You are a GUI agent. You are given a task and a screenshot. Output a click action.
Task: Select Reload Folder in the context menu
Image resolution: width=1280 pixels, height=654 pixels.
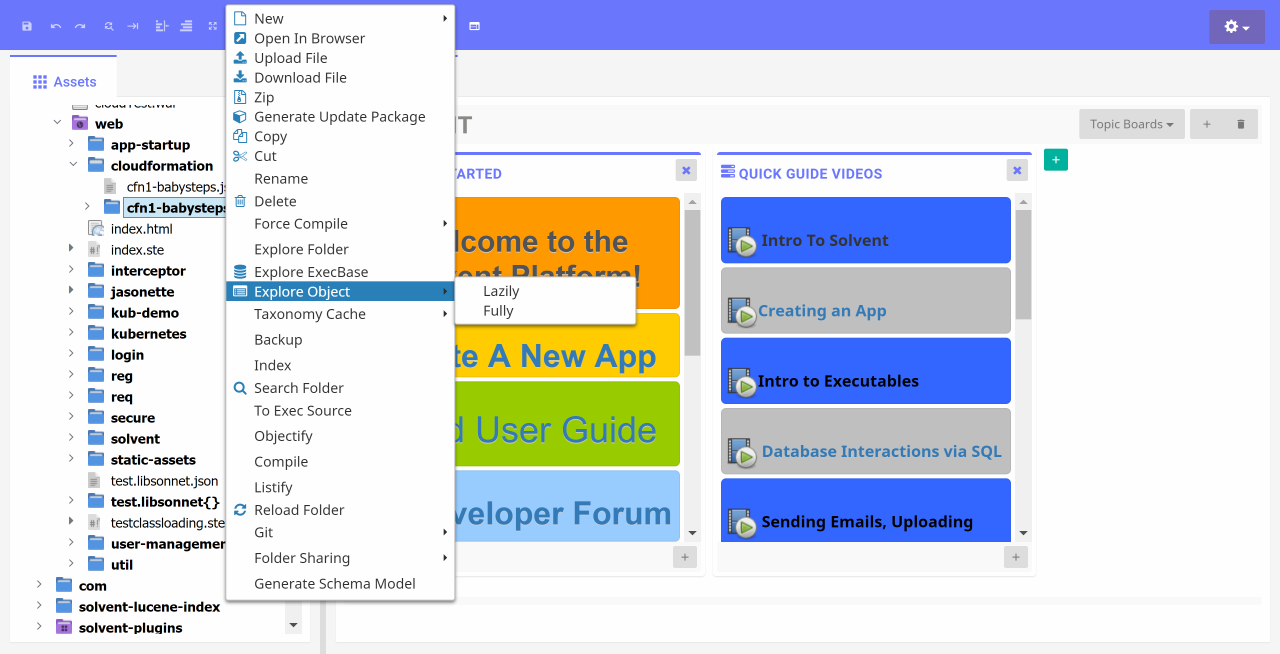(299, 510)
